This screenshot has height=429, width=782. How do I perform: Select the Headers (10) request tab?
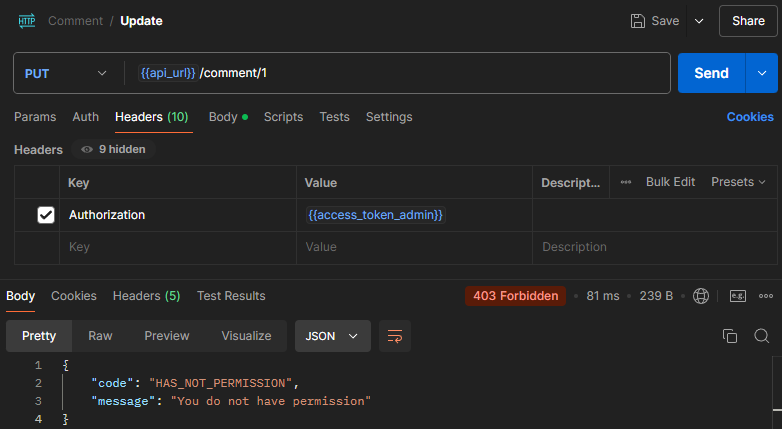(152, 117)
